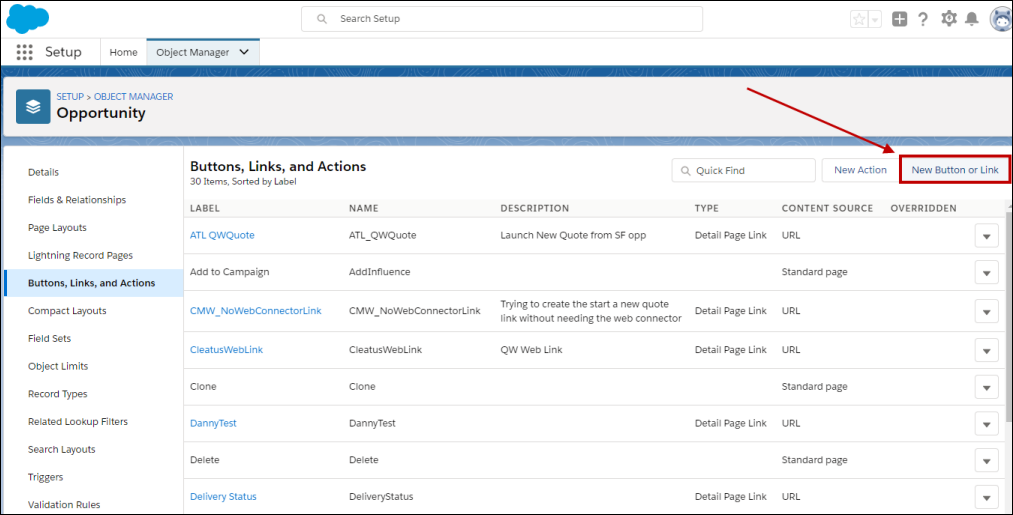View notifications via the bell icon
The height and width of the screenshot is (515, 1013).
coord(971,19)
